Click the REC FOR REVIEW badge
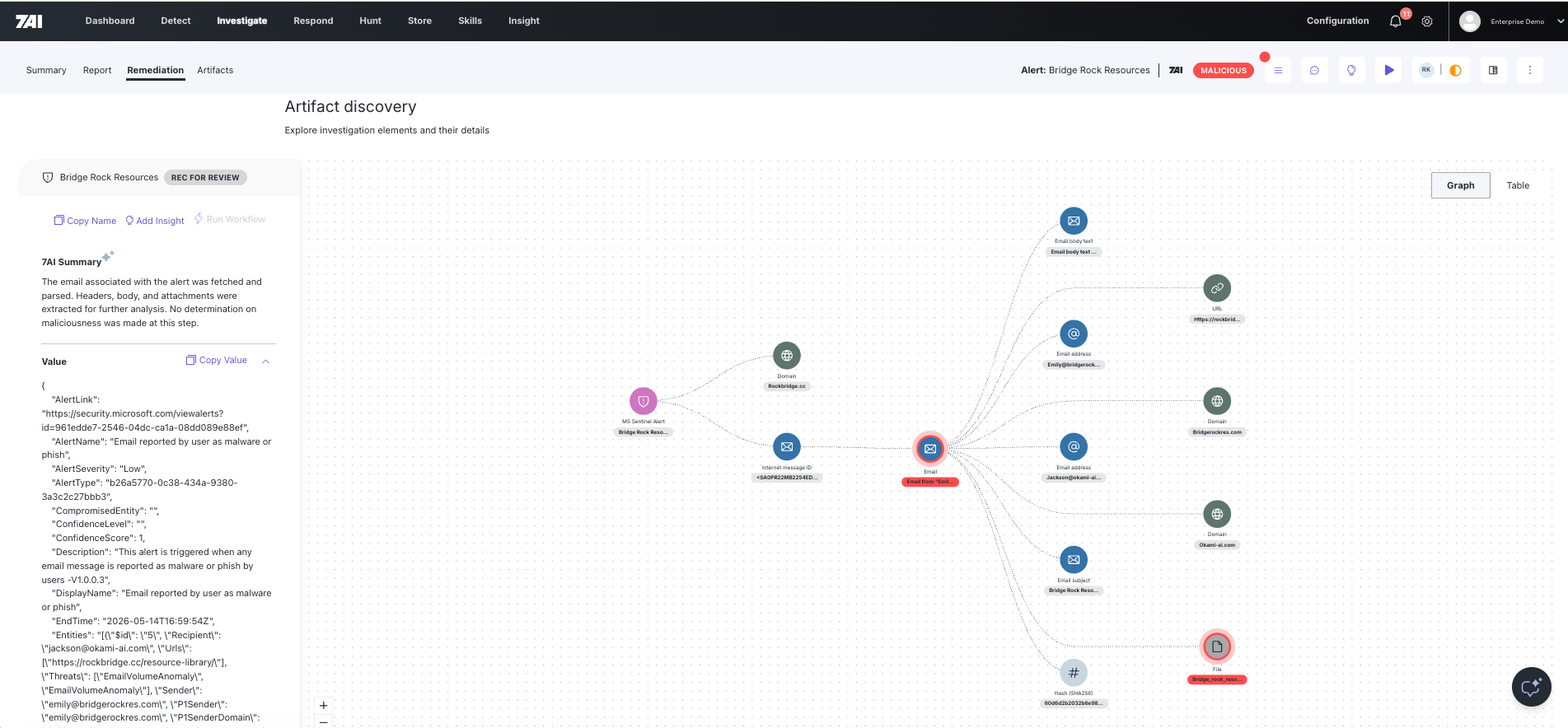Viewport: 1568px width, 728px height. point(205,177)
